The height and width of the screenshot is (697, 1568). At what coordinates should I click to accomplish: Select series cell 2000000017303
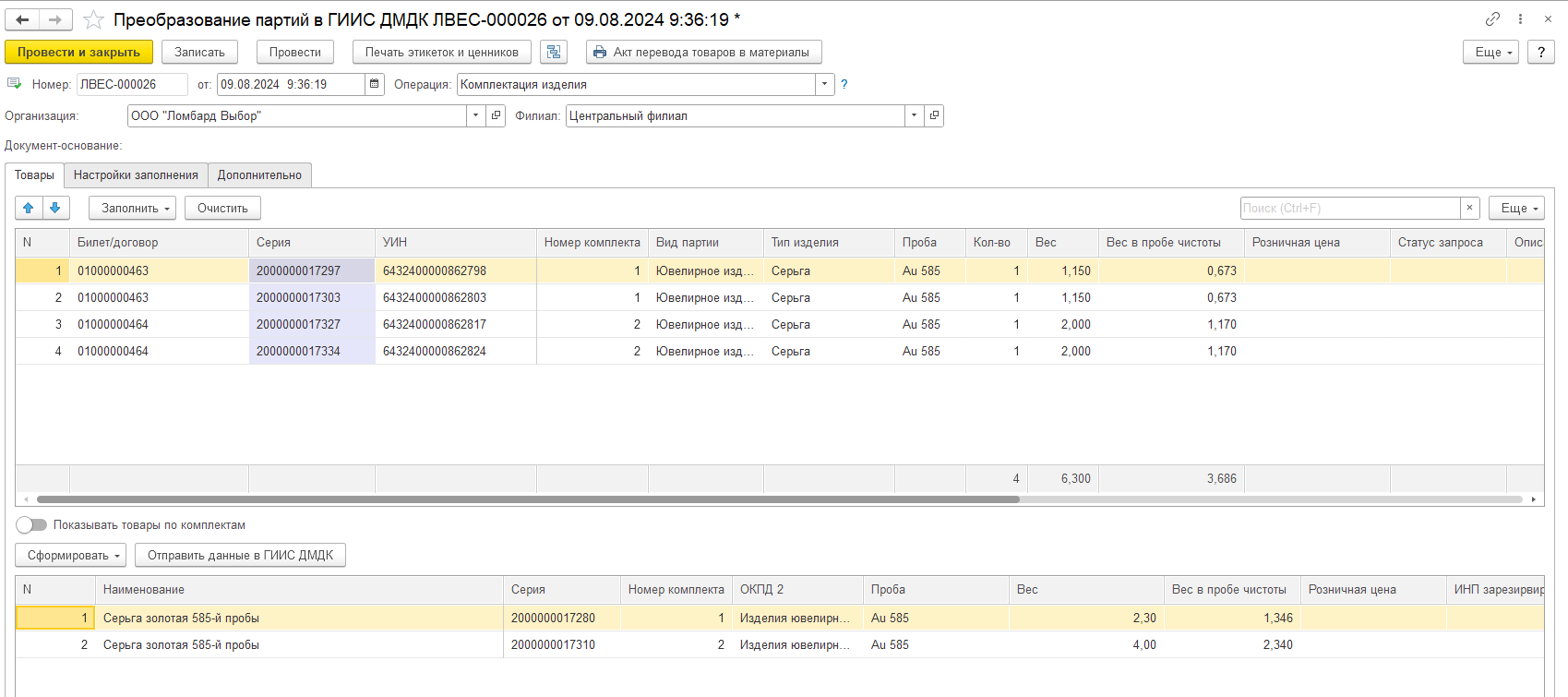tap(312, 297)
